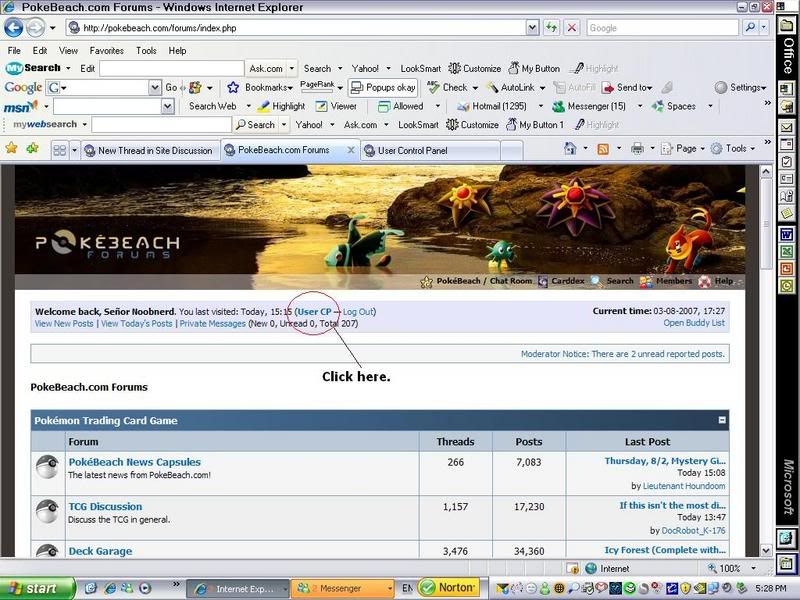
Task: Refresh the page with the green arrows icon
Action: [x=551, y=28]
